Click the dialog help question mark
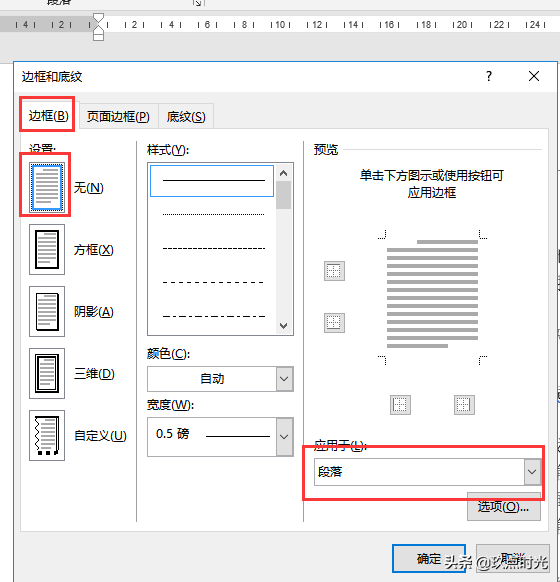Viewport: 560px width, 582px height. point(489,76)
